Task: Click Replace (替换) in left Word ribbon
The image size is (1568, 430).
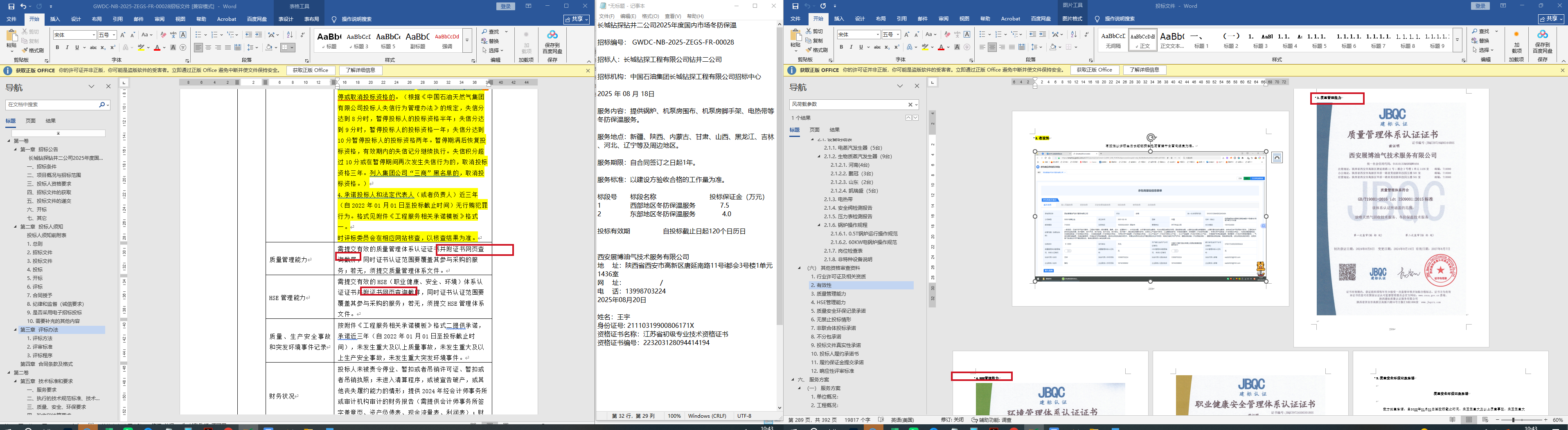Action: point(491,41)
